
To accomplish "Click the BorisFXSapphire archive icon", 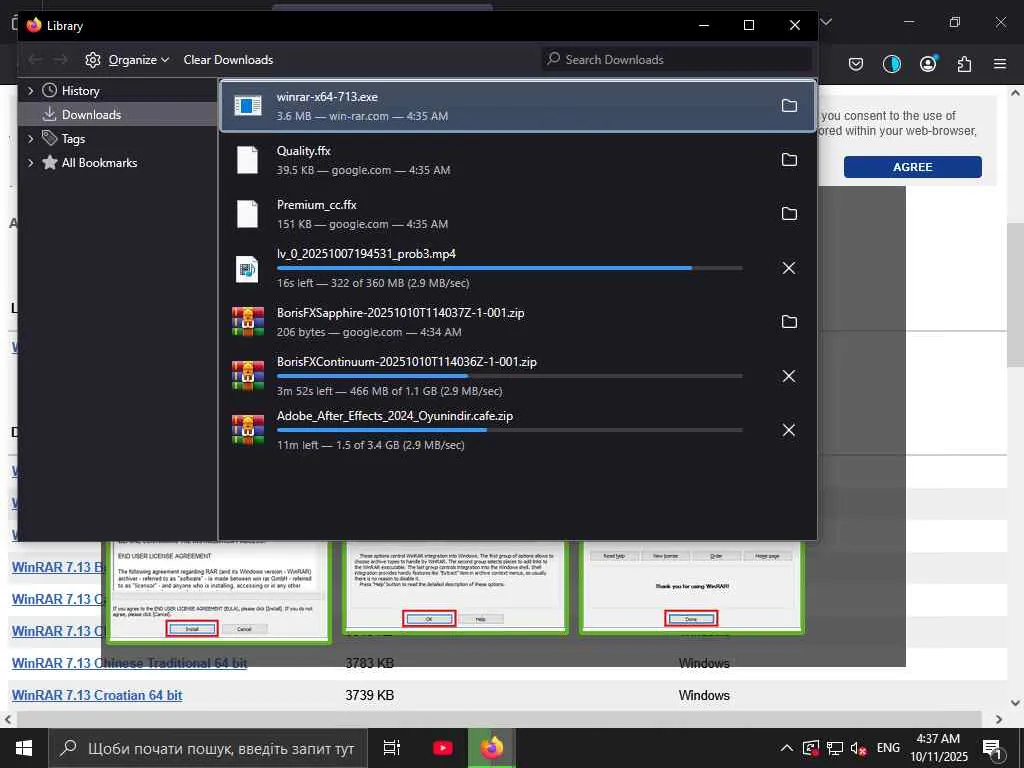I will click(x=248, y=322).
